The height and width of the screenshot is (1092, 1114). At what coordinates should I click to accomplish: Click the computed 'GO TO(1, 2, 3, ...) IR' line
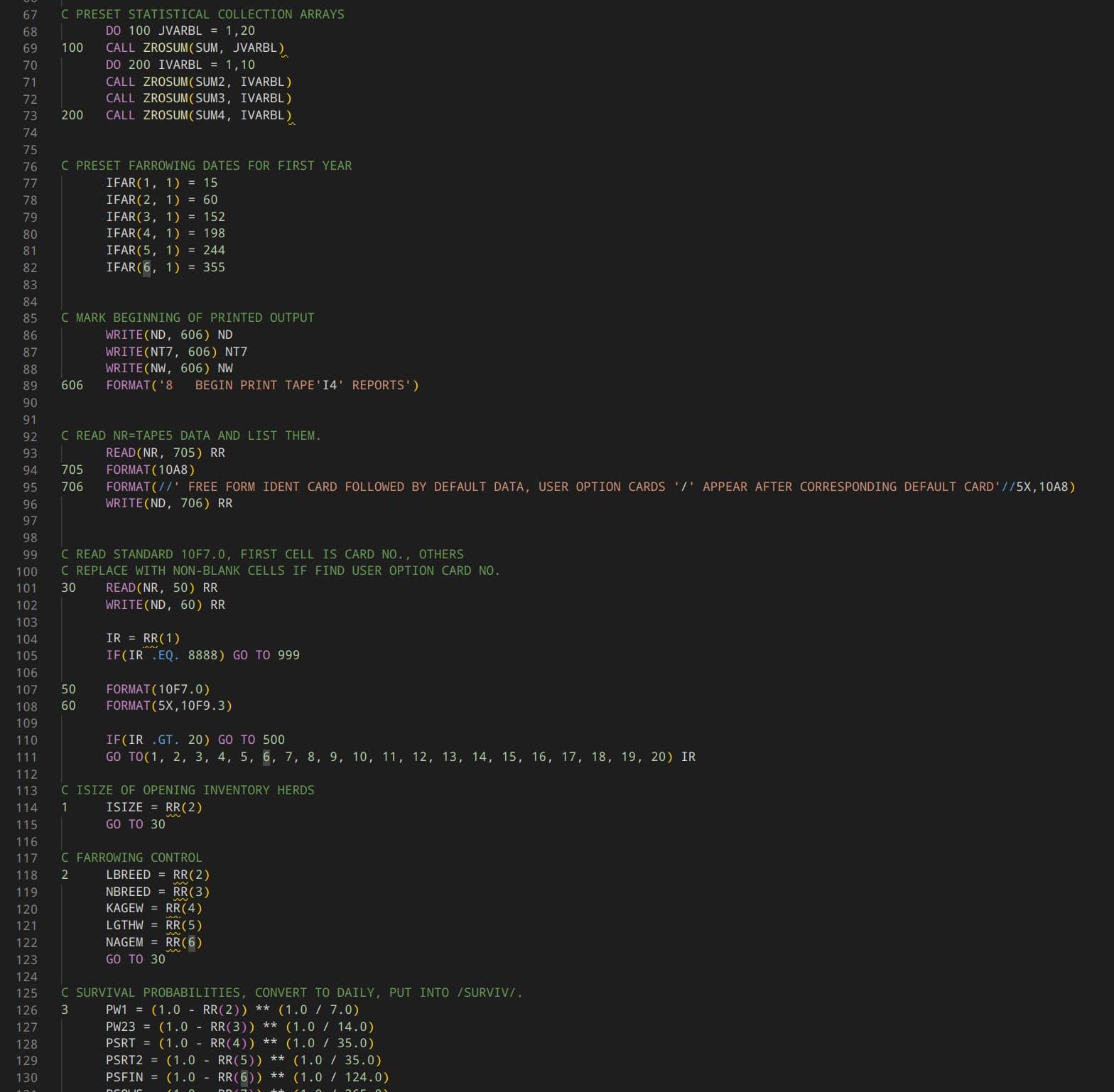(x=401, y=757)
